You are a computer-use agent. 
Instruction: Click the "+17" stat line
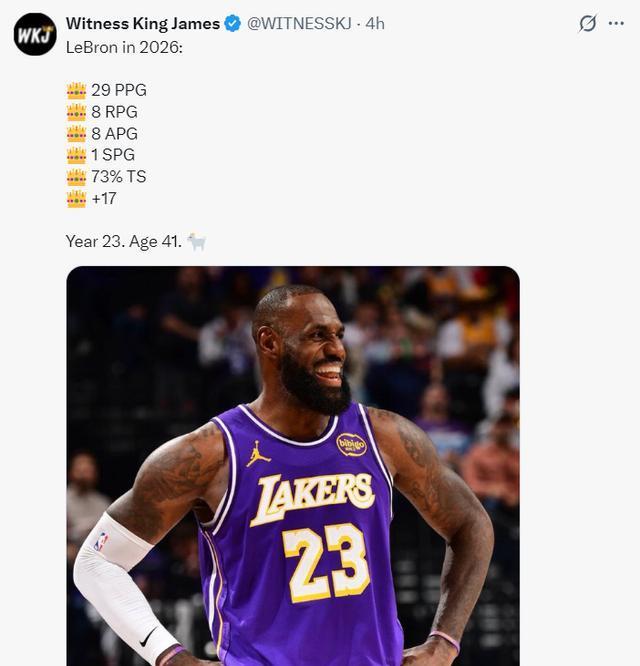103,199
